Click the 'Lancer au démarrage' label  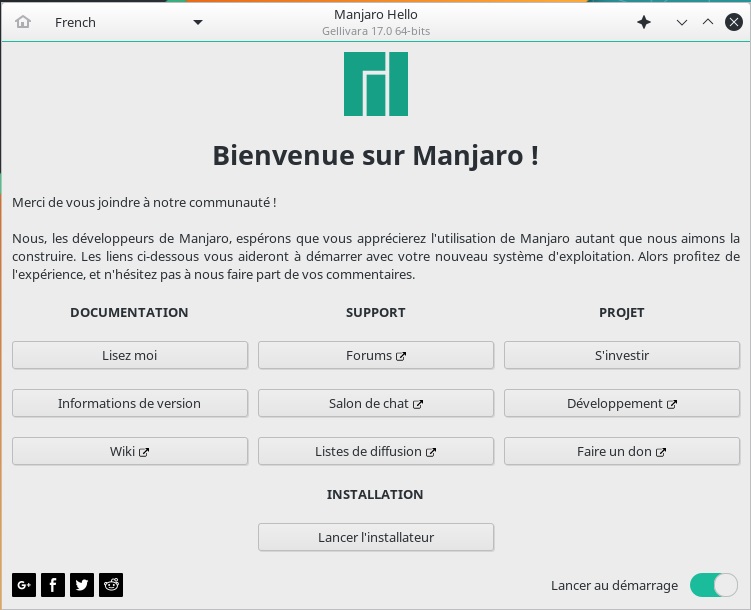click(614, 586)
